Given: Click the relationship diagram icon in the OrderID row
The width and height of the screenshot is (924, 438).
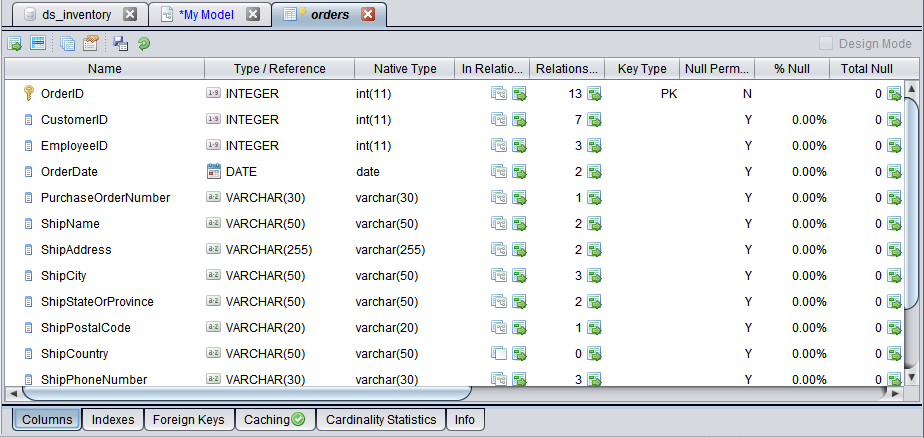Looking at the screenshot, I should pos(499,94).
